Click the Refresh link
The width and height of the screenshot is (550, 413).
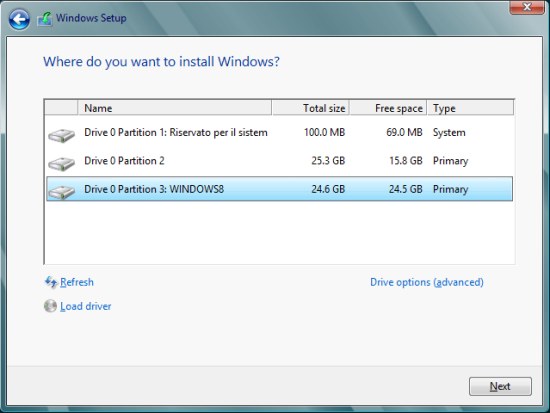[77, 282]
